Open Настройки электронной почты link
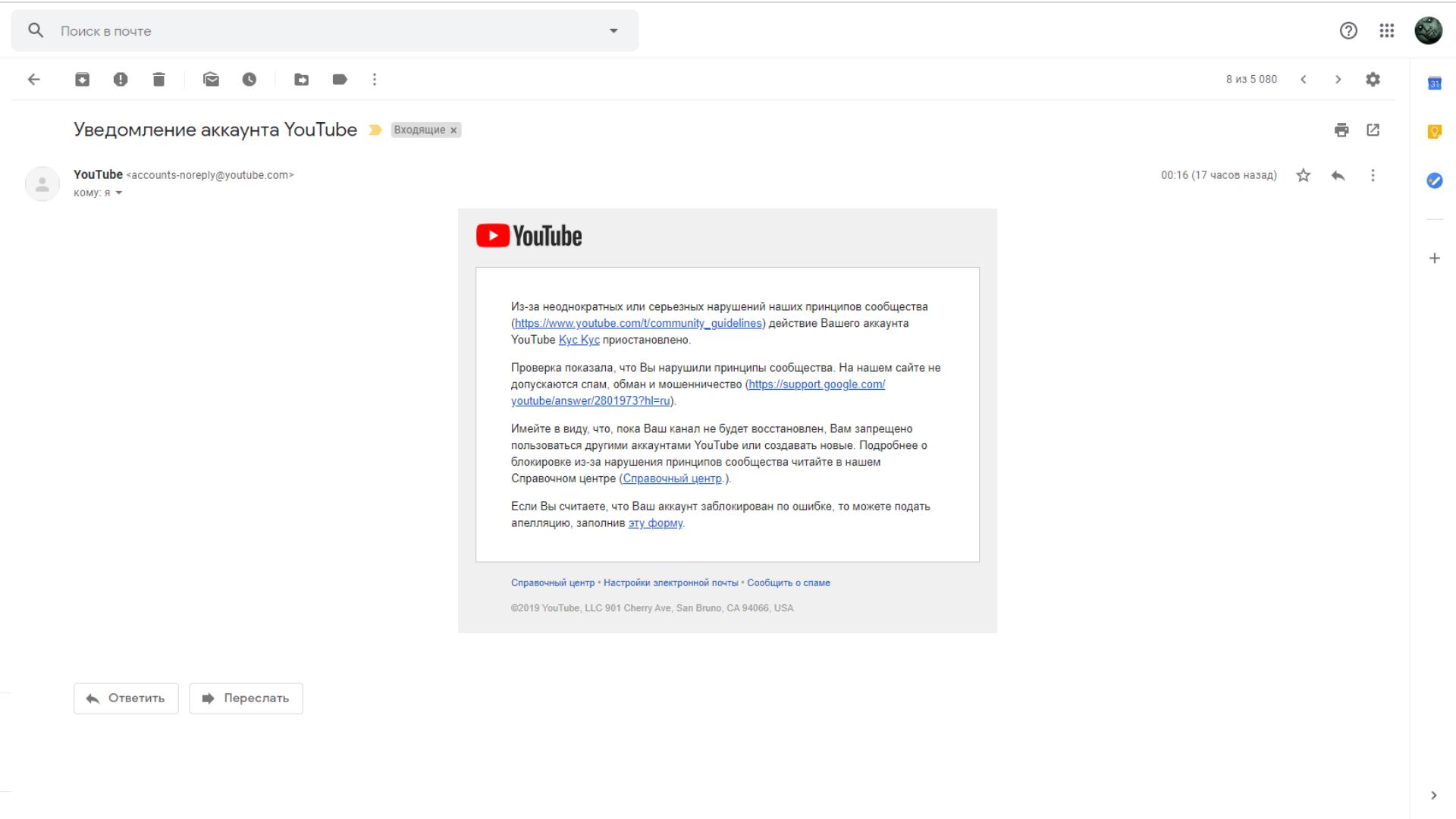The width and height of the screenshot is (1456, 819). coord(671,583)
